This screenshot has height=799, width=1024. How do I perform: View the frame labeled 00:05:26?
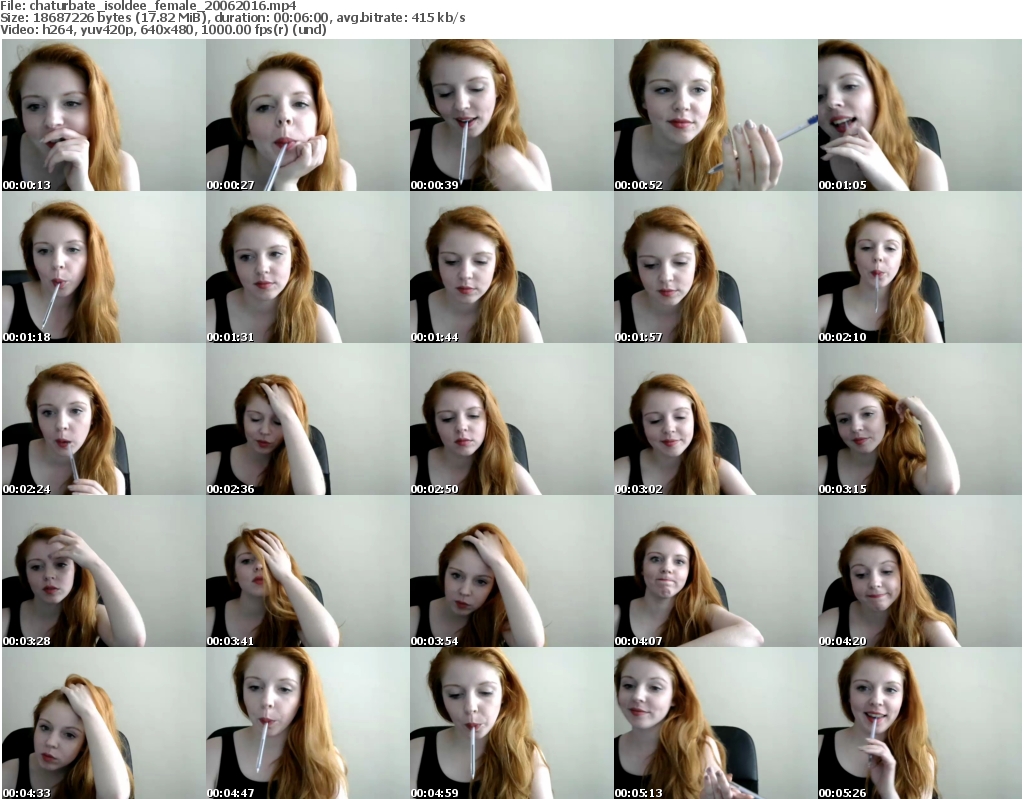point(920,723)
